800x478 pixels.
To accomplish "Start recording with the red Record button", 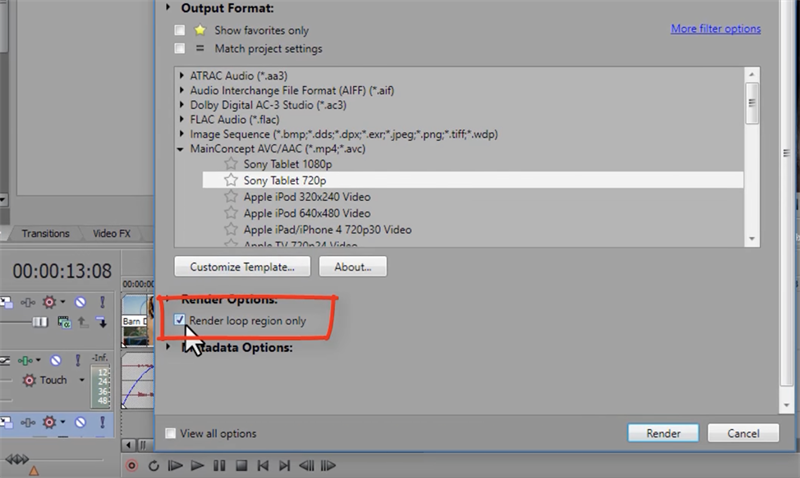I will pos(132,465).
